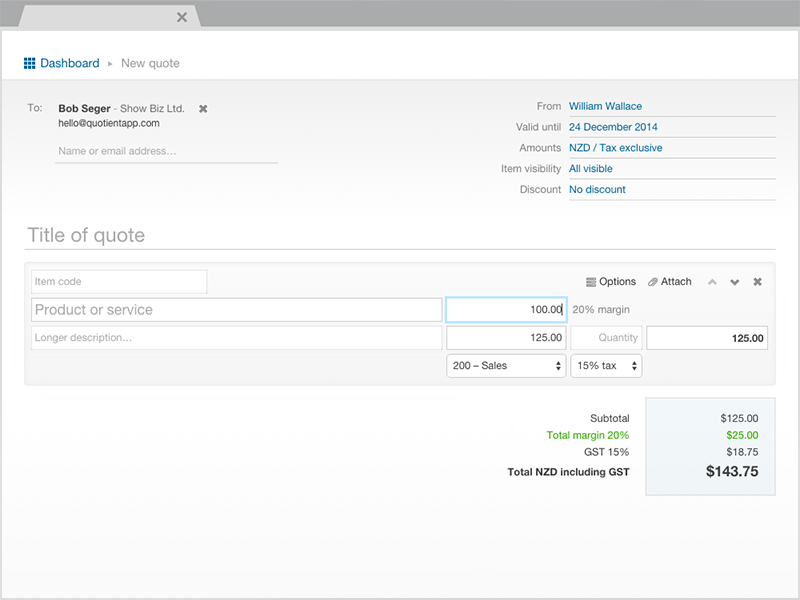Screen dimensions: 800x600
Task: Click the unit price field showing 125.00
Action: coord(506,338)
